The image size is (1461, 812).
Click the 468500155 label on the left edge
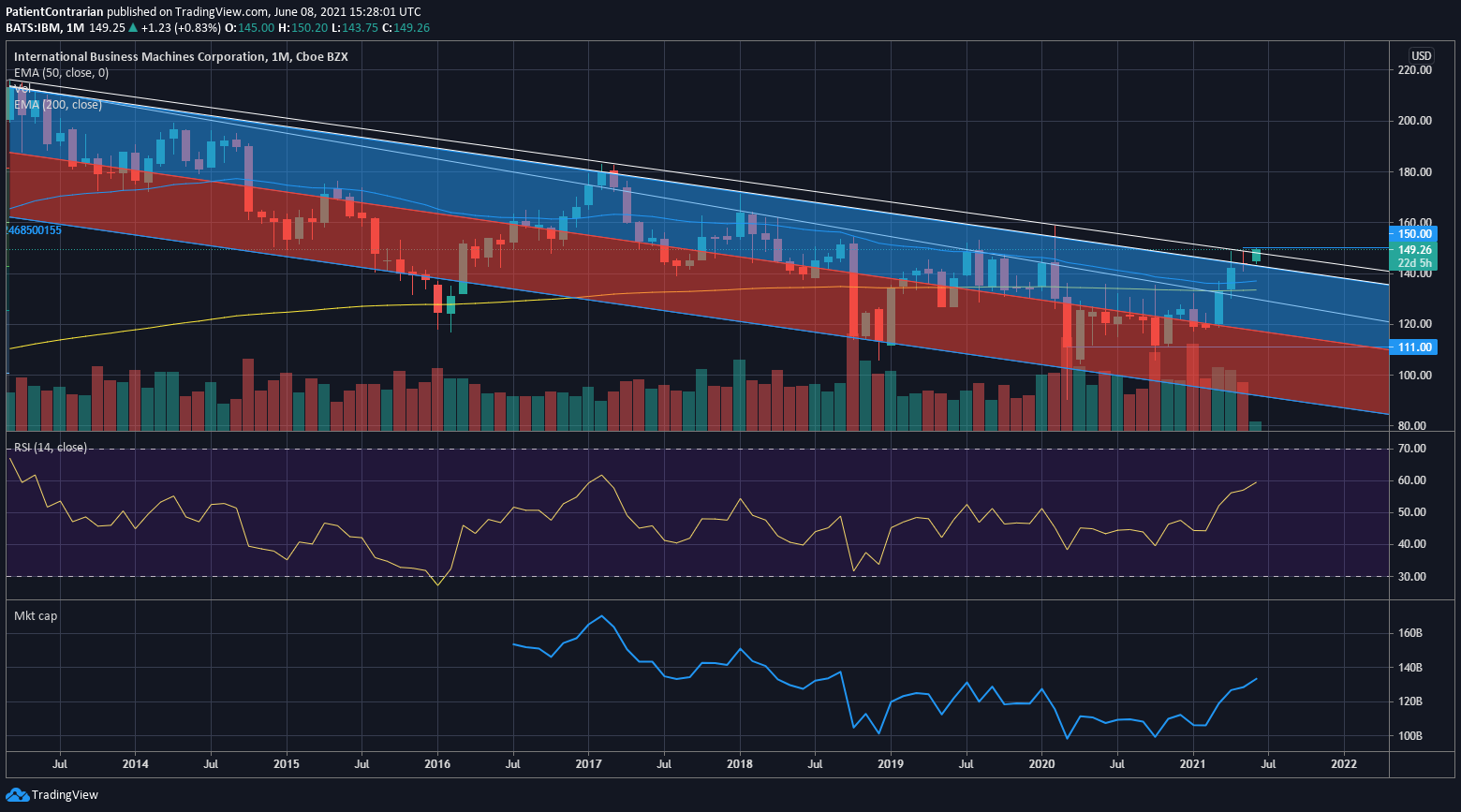pyautogui.click(x=33, y=230)
